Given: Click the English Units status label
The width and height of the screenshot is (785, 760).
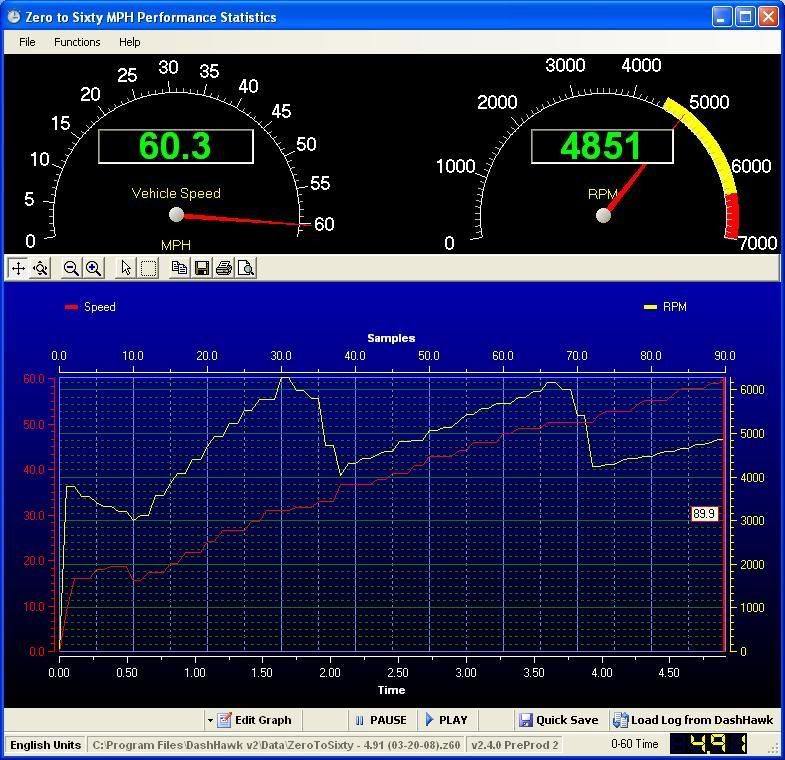Looking at the screenshot, I should pyautogui.click(x=46, y=745).
